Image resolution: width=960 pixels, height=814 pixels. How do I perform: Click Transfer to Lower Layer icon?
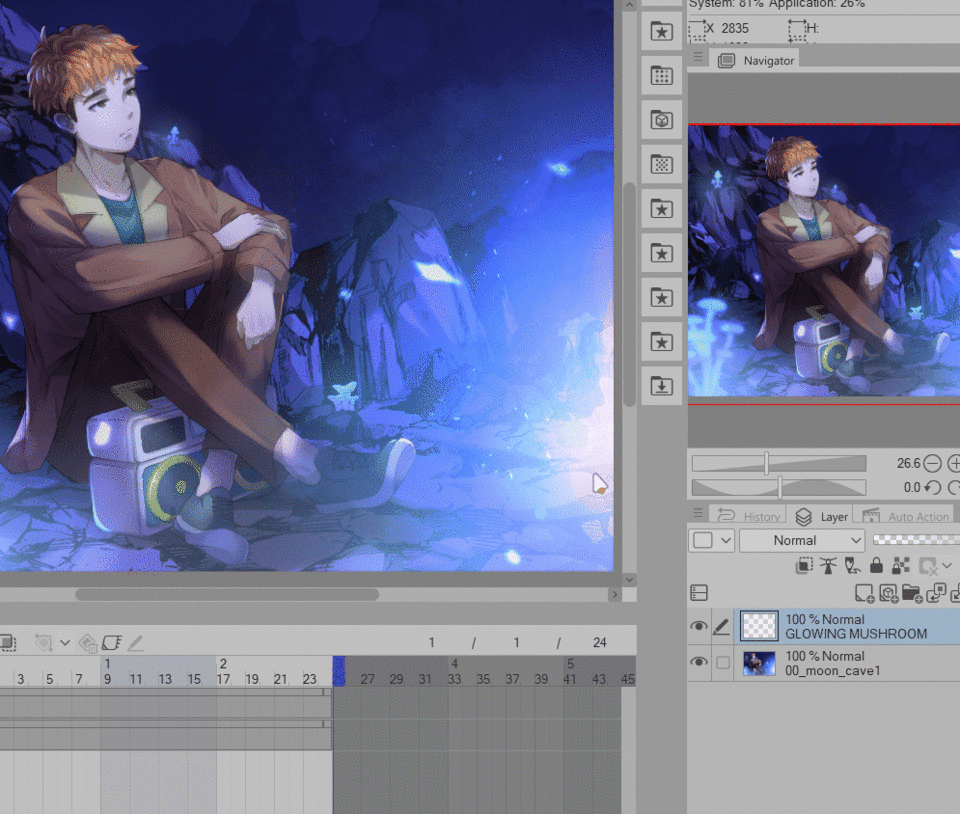936,593
